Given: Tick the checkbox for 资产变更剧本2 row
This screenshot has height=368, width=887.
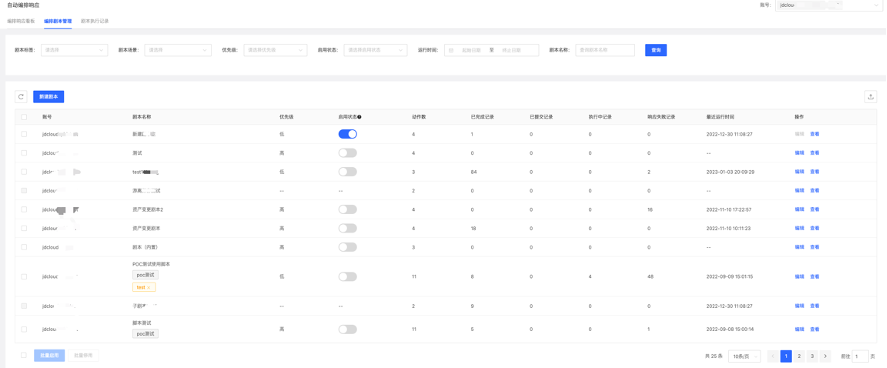Looking at the screenshot, I should [x=24, y=209].
